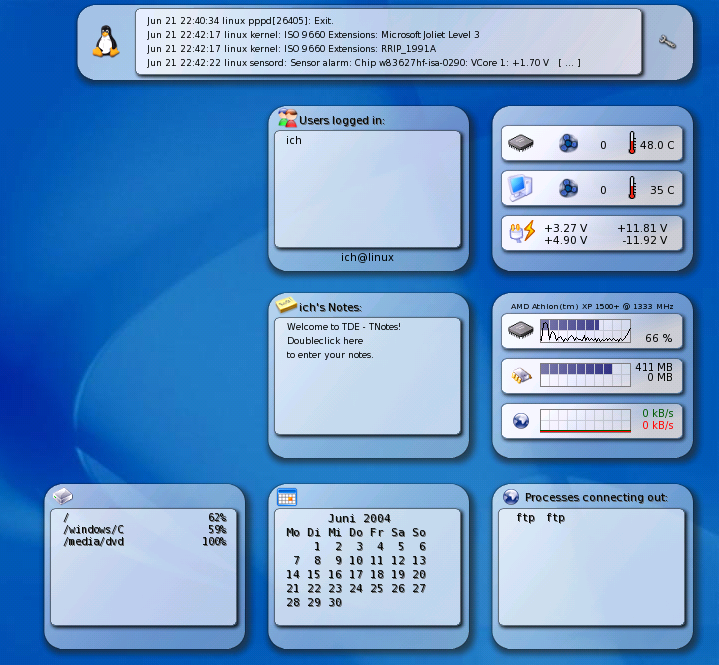Open settings via the wrench icon
This screenshot has width=719, height=665.
tap(667, 42)
